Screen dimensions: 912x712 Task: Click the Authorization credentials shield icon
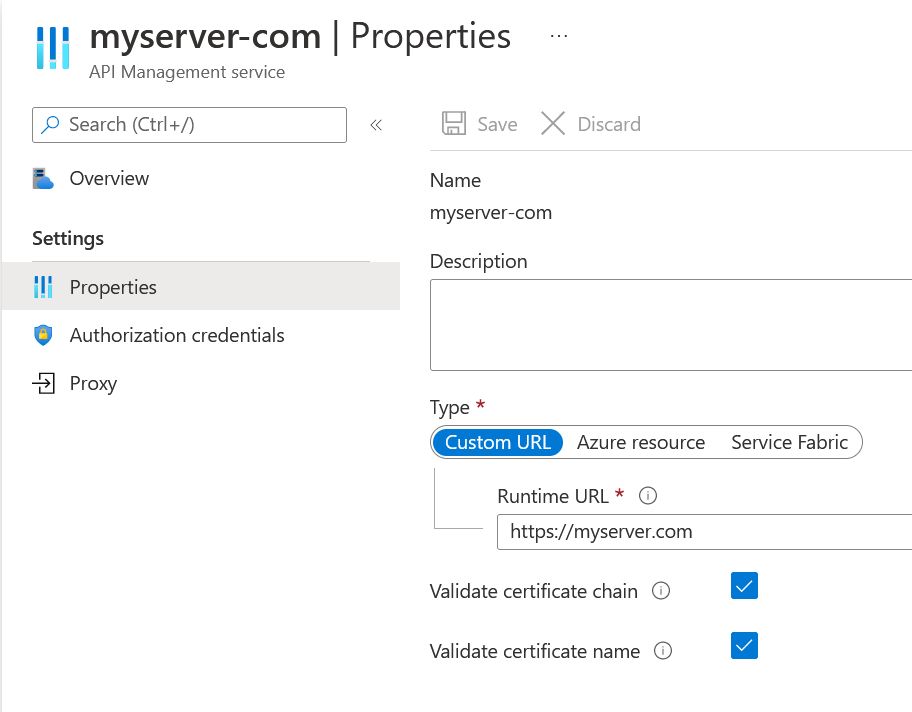click(x=43, y=335)
